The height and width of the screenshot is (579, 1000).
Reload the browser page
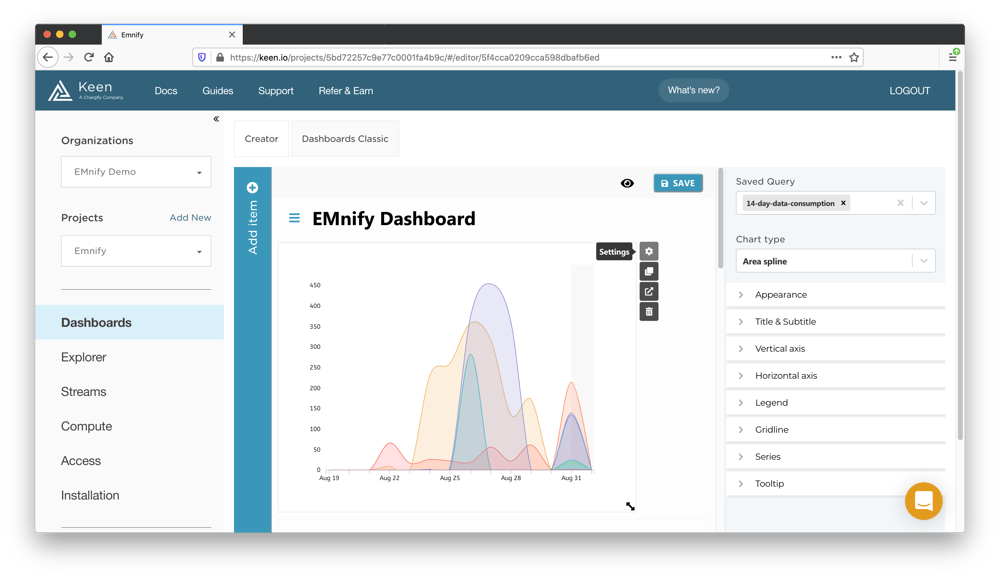point(89,57)
